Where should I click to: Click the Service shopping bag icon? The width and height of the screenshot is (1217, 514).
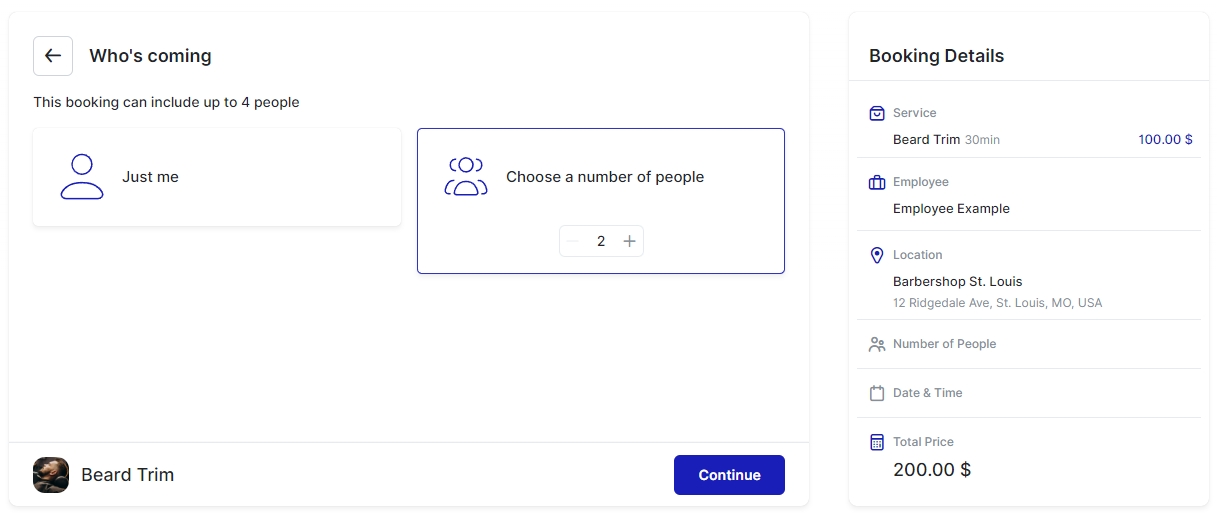(x=877, y=113)
